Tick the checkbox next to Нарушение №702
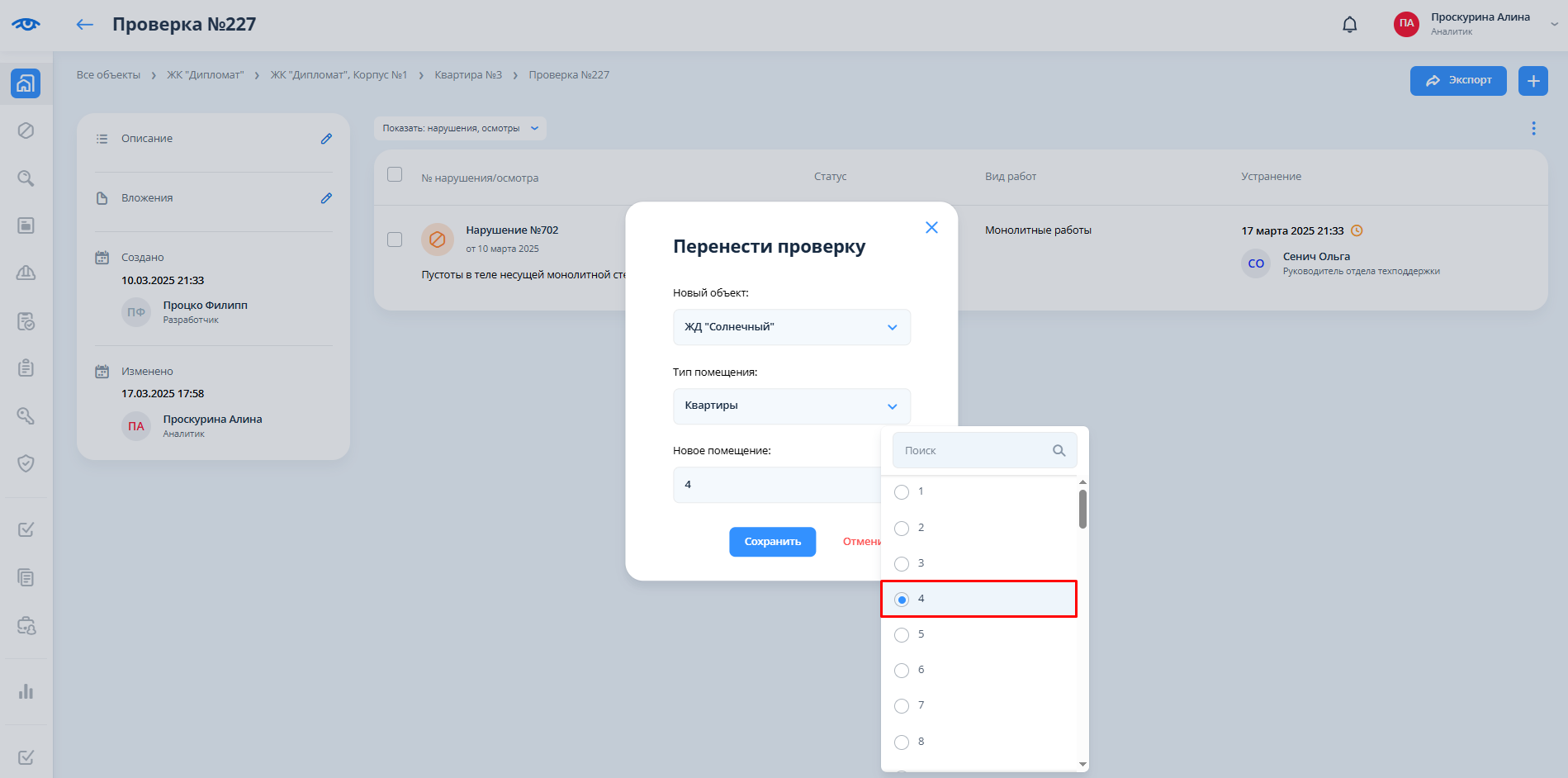Screen dimensions: 1568x778 tap(395, 240)
